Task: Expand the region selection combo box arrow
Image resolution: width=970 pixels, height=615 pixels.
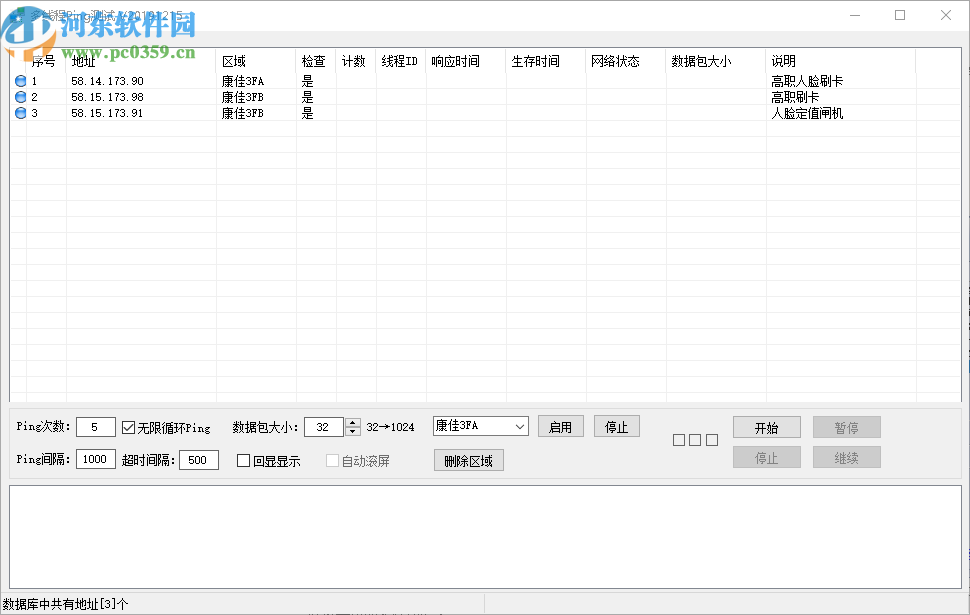Action: click(x=520, y=425)
